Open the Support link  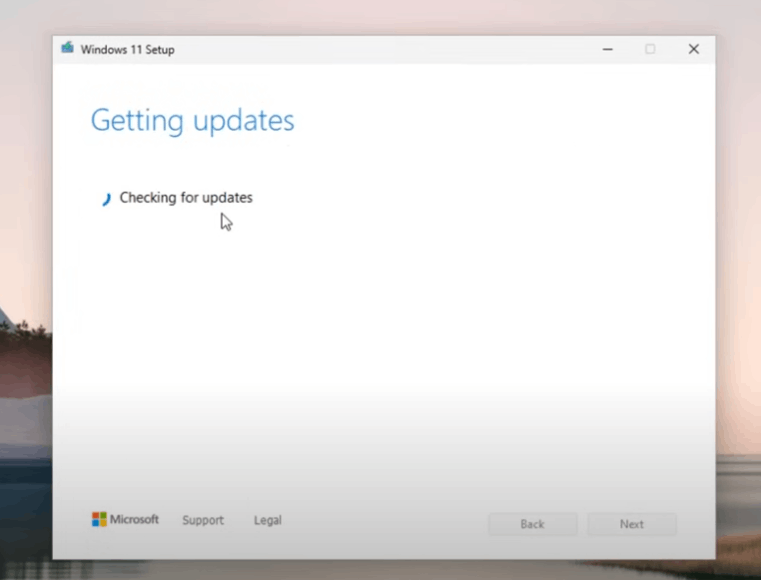tap(203, 520)
